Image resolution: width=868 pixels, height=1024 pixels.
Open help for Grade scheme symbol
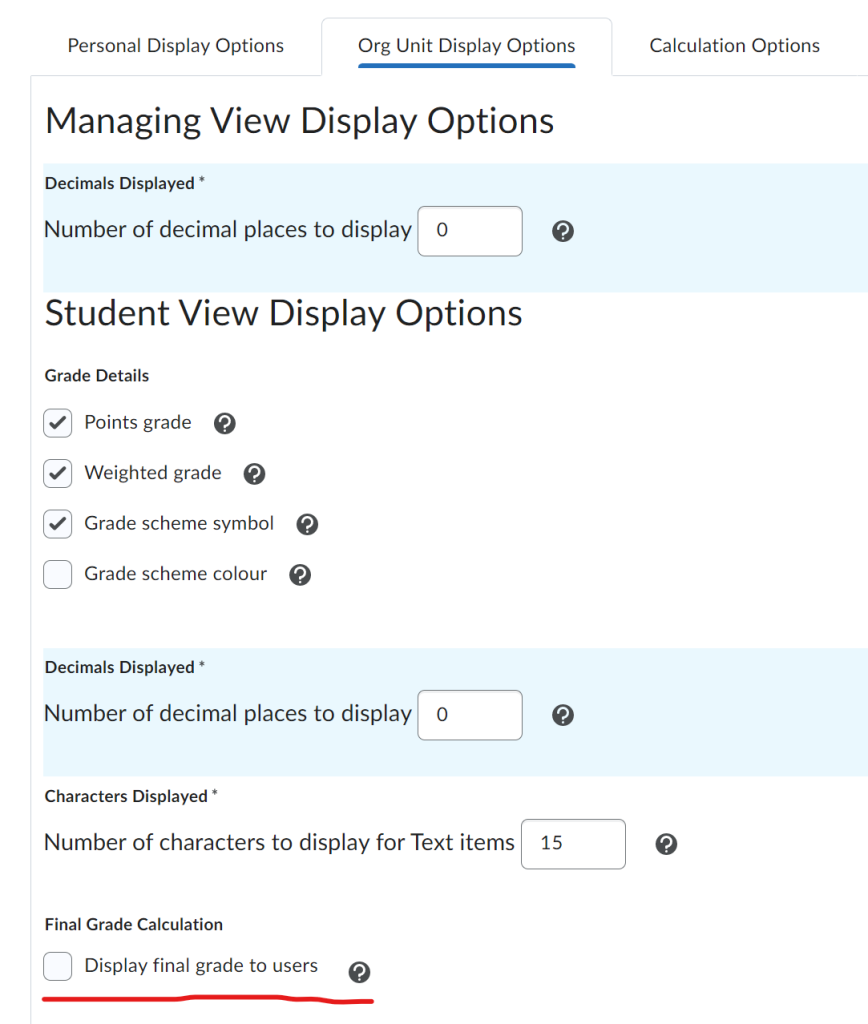pos(306,523)
